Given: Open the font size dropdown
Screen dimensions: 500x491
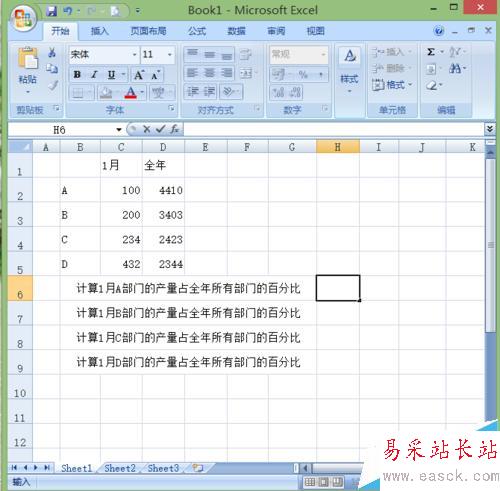Looking at the screenshot, I should 170,54.
